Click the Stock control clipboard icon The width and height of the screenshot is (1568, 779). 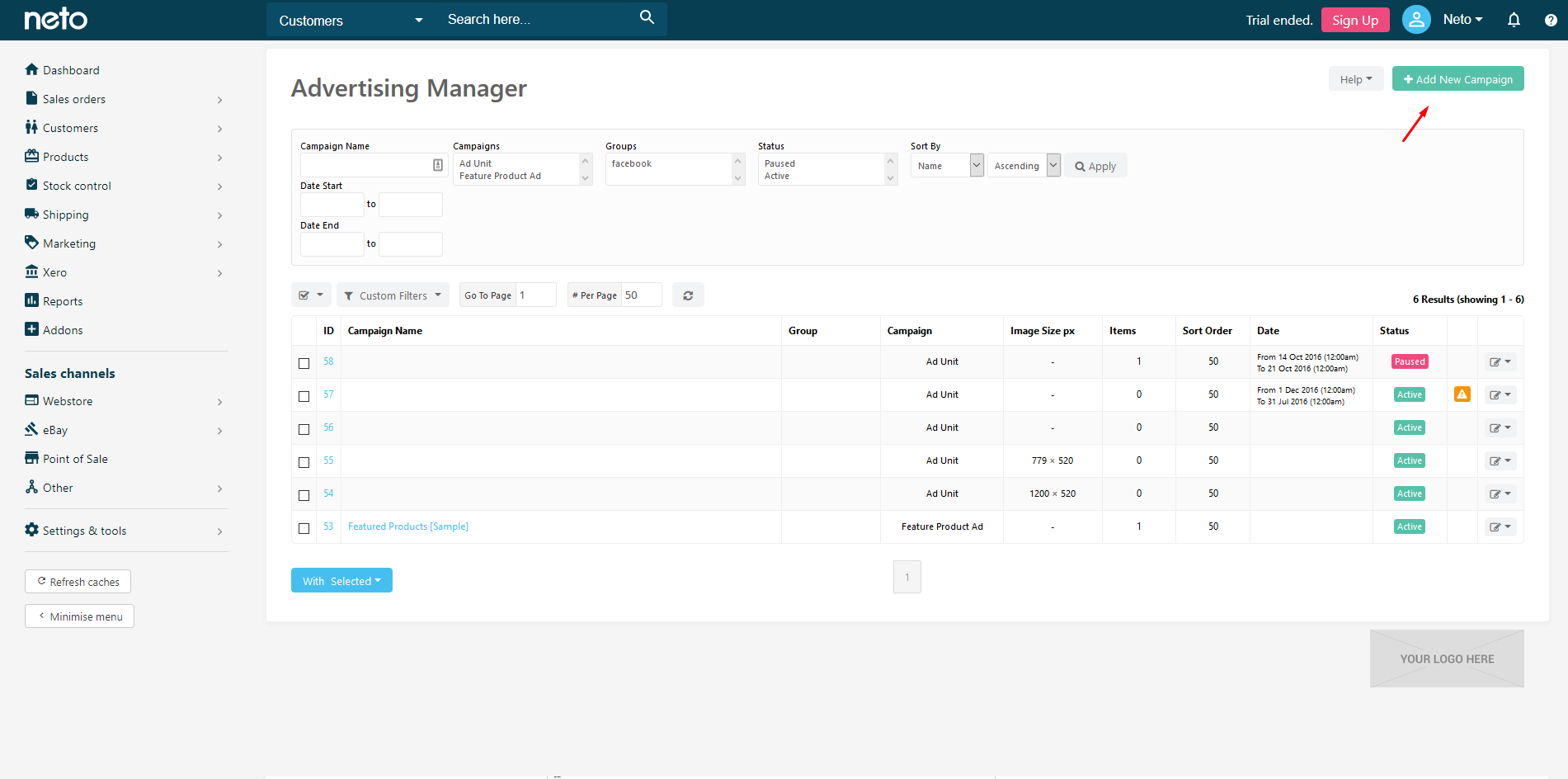pyautogui.click(x=31, y=185)
